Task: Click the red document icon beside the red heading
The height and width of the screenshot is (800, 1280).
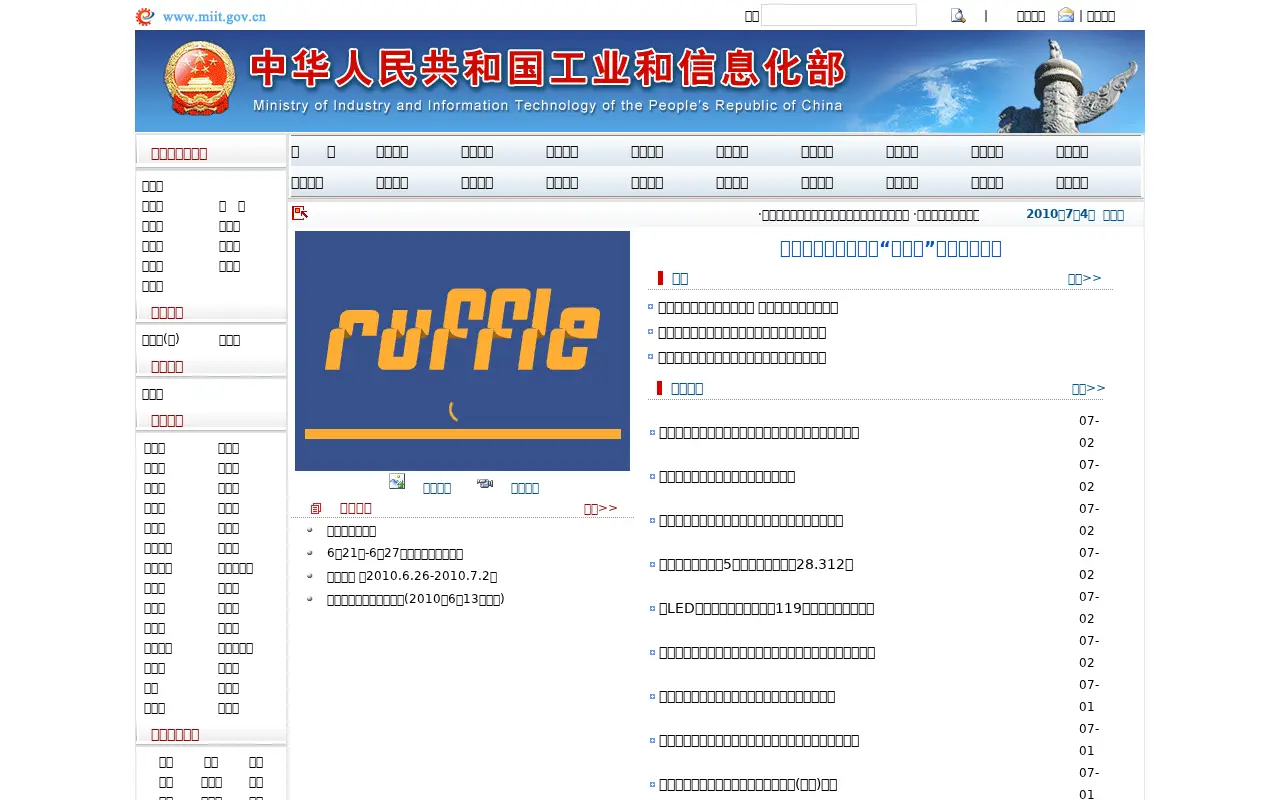Action: click(x=316, y=508)
